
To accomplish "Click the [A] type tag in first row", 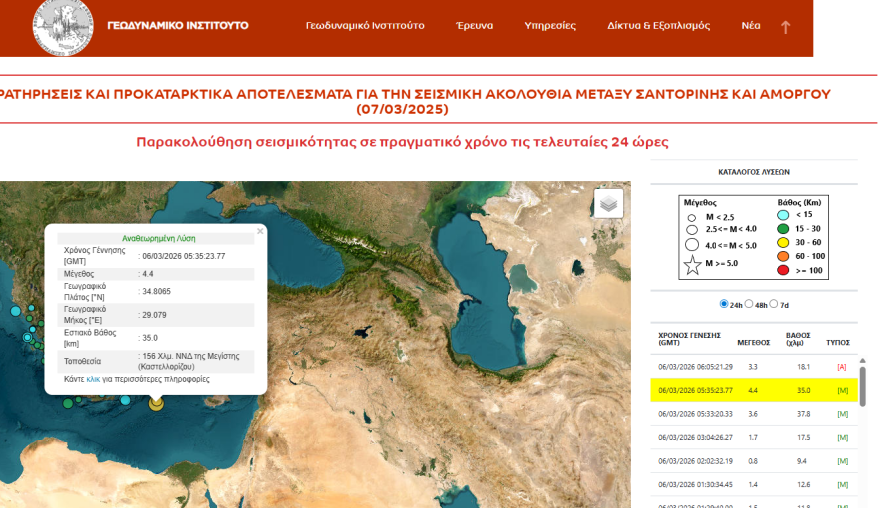I will [x=841, y=367].
